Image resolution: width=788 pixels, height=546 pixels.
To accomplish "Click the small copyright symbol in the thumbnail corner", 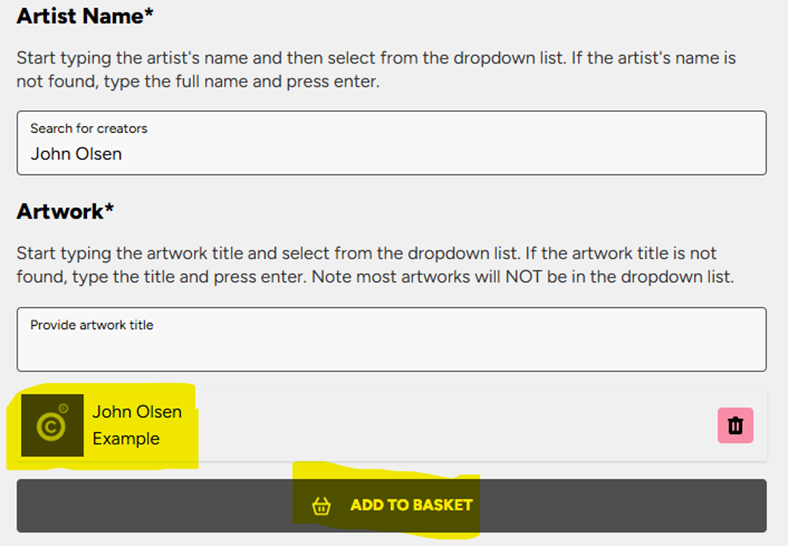I will tap(63, 408).
